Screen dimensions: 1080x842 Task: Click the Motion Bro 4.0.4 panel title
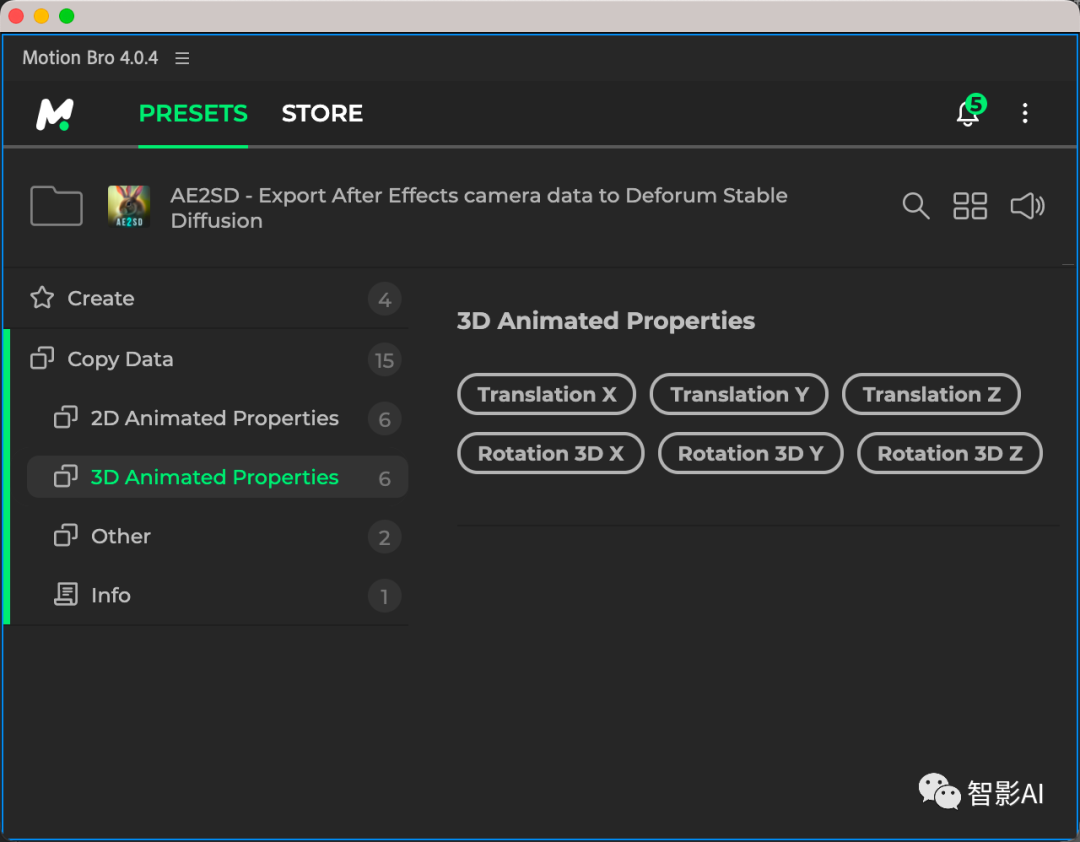pyautogui.click(x=90, y=58)
